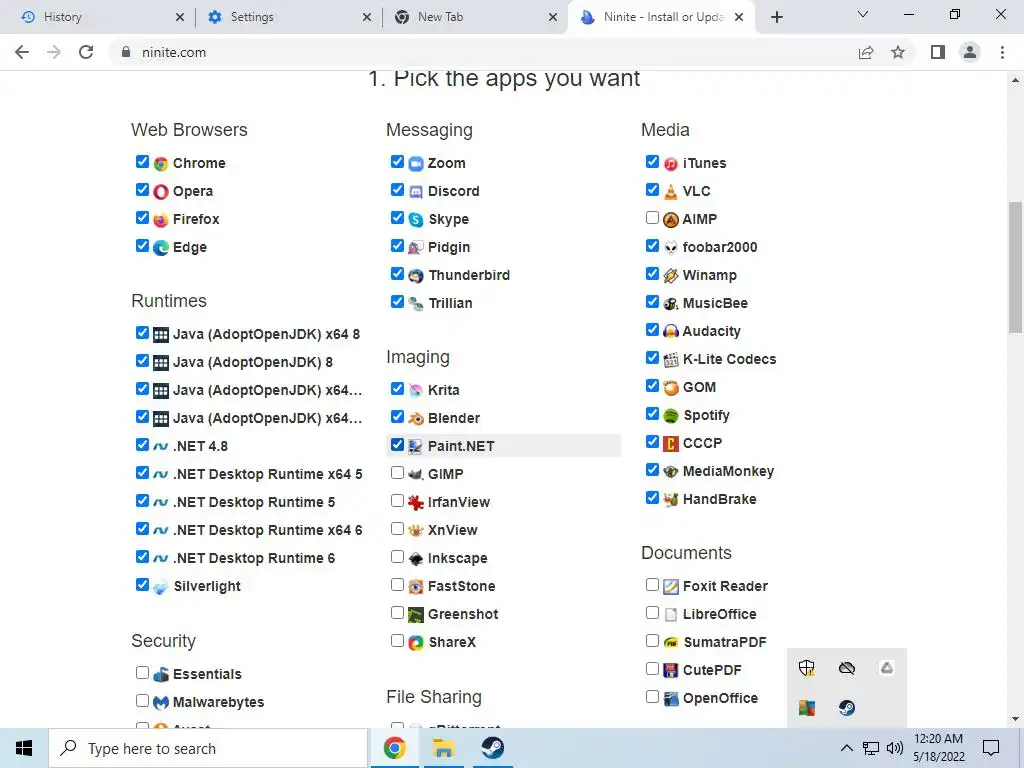Image resolution: width=1024 pixels, height=768 pixels.
Task: Click the Zoom app icon in Messaging
Action: pyautogui.click(x=416, y=163)
